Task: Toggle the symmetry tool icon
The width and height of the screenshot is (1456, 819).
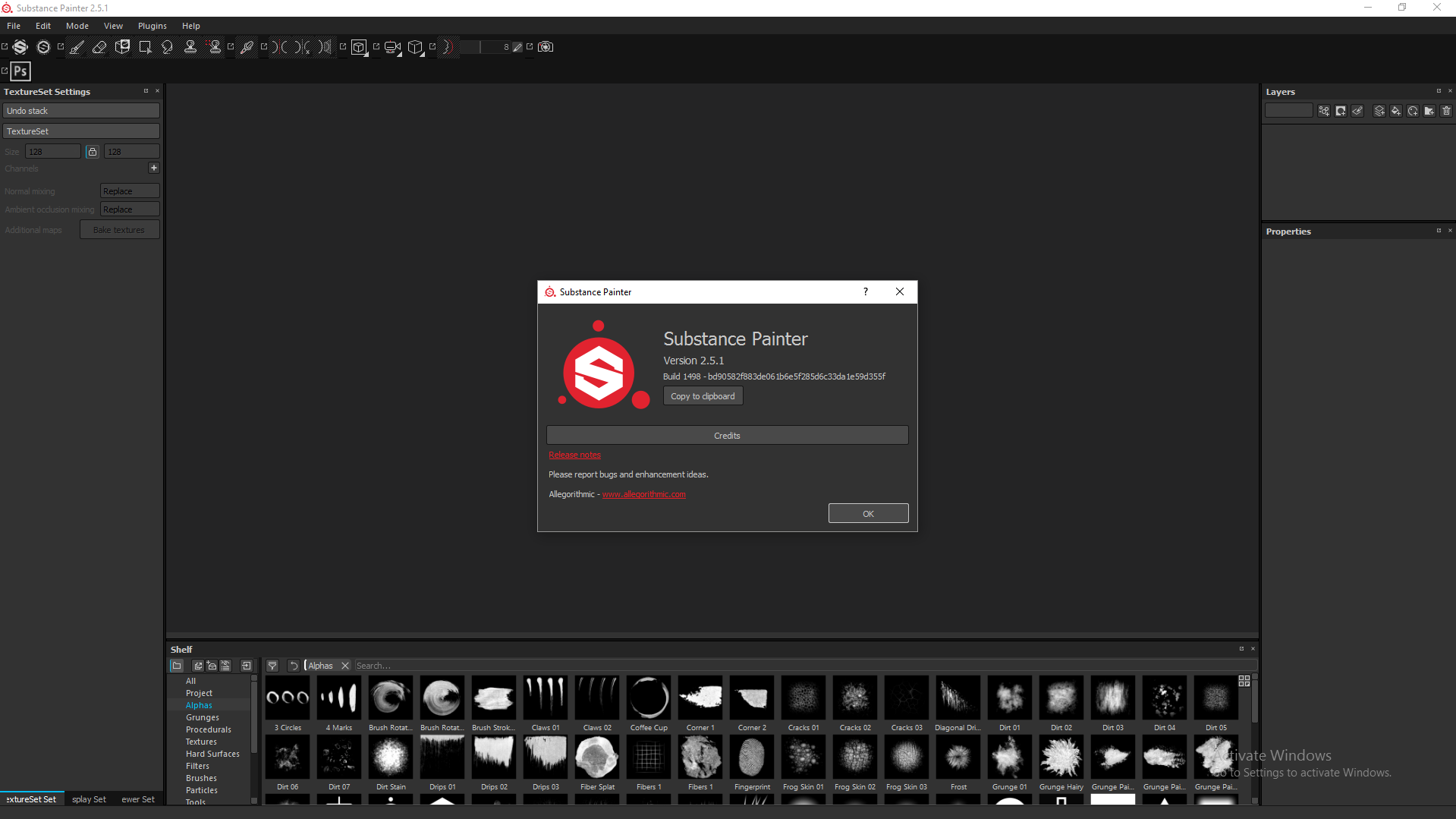Action: click(280, 47)
